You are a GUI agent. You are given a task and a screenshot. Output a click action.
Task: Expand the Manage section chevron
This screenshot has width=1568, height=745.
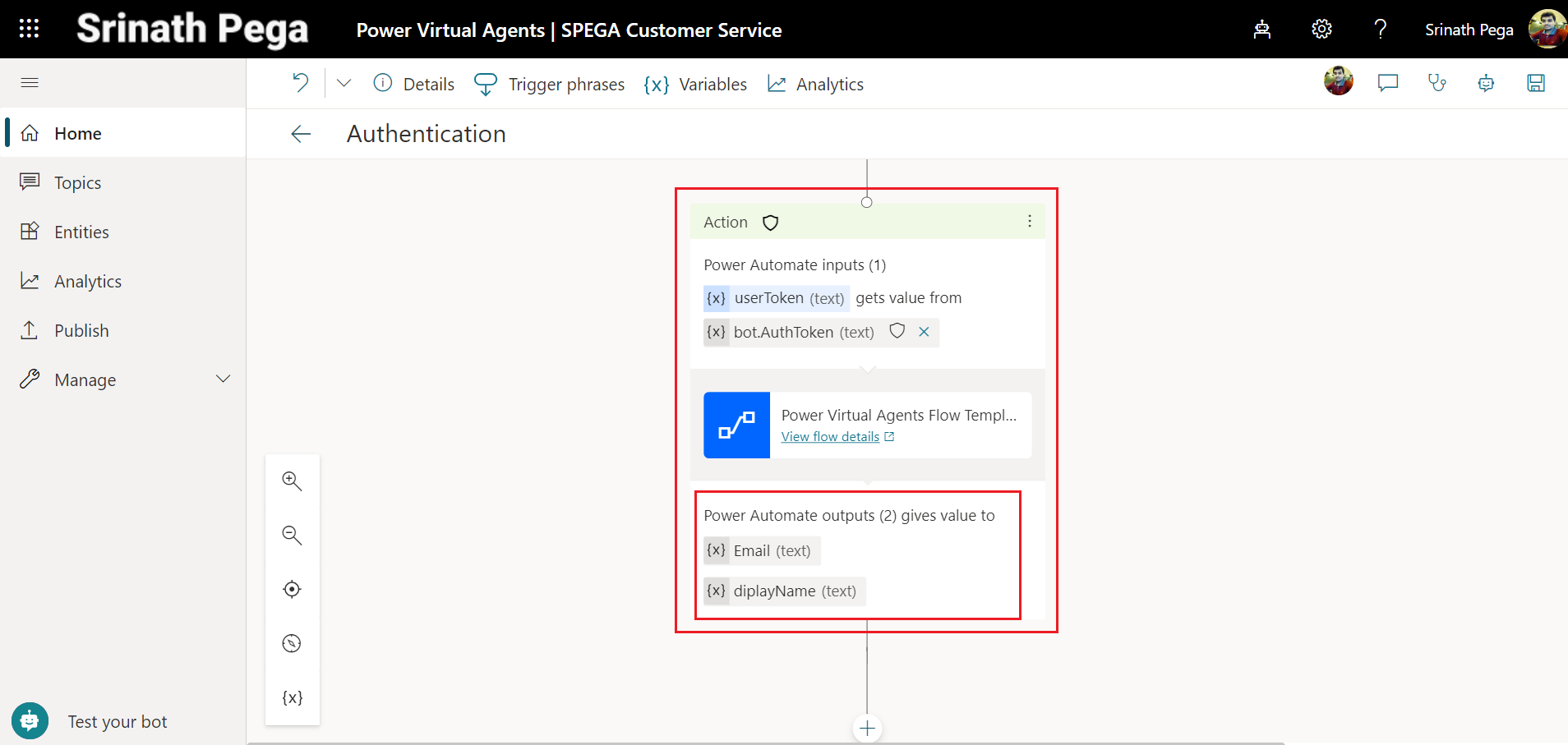(223, 379)
